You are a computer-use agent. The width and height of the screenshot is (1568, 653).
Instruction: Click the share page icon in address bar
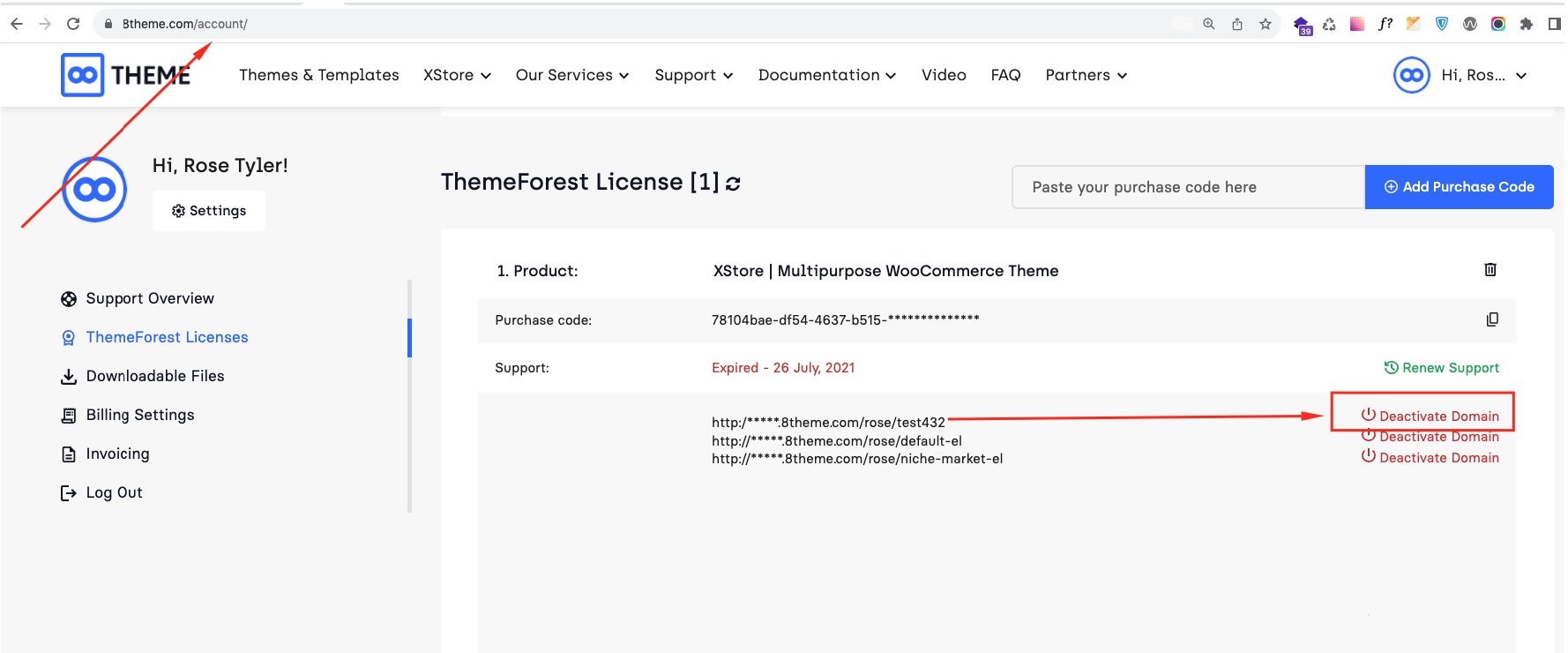pyautogui.click(x=1237, y=24)
